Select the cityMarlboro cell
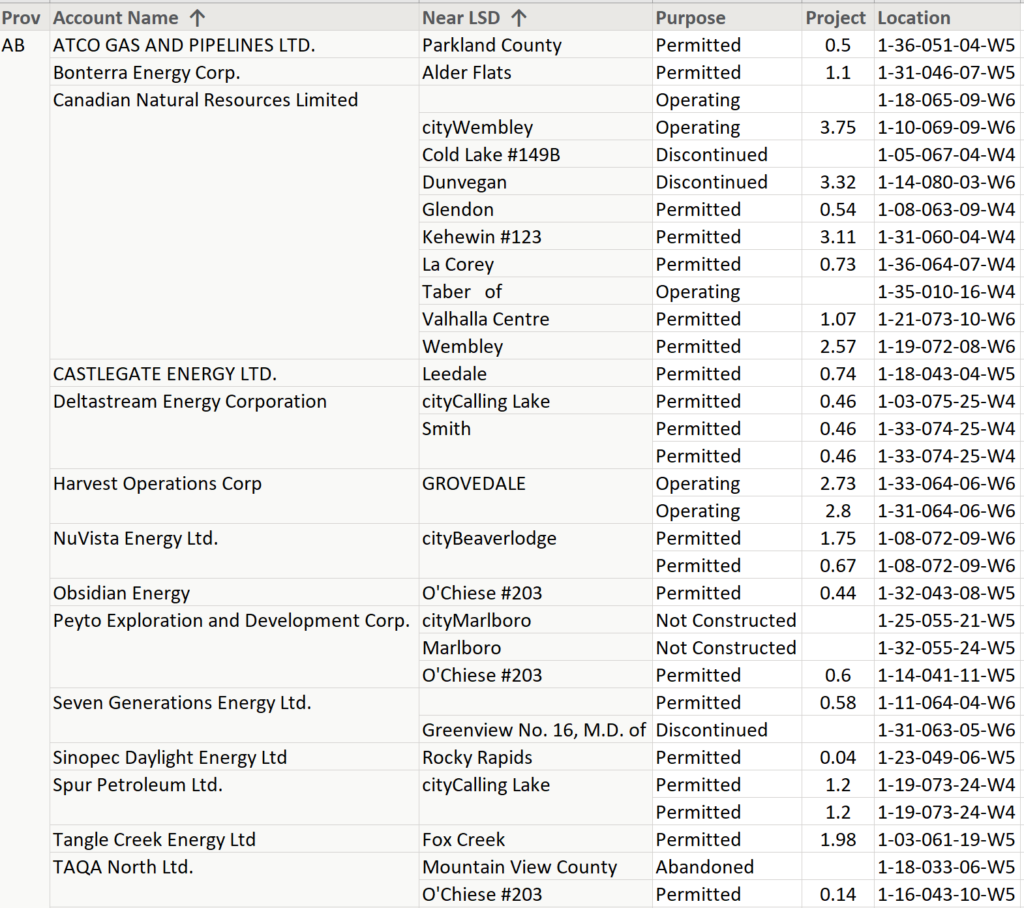The height and width of the screenshot is (908, 1024). tap(477, 621)
